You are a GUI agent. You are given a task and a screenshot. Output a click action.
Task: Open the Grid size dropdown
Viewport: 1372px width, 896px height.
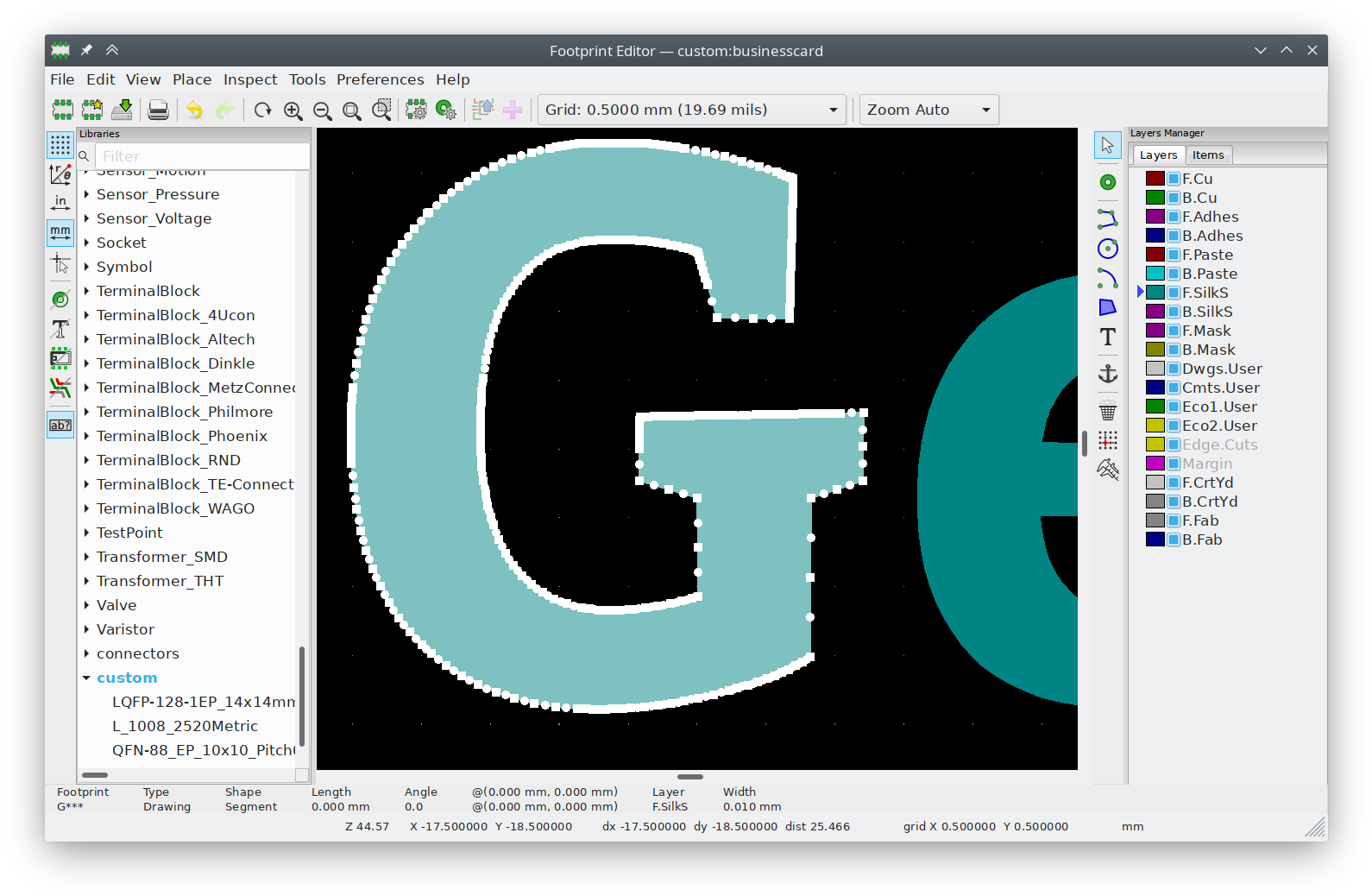pos(692,110)
